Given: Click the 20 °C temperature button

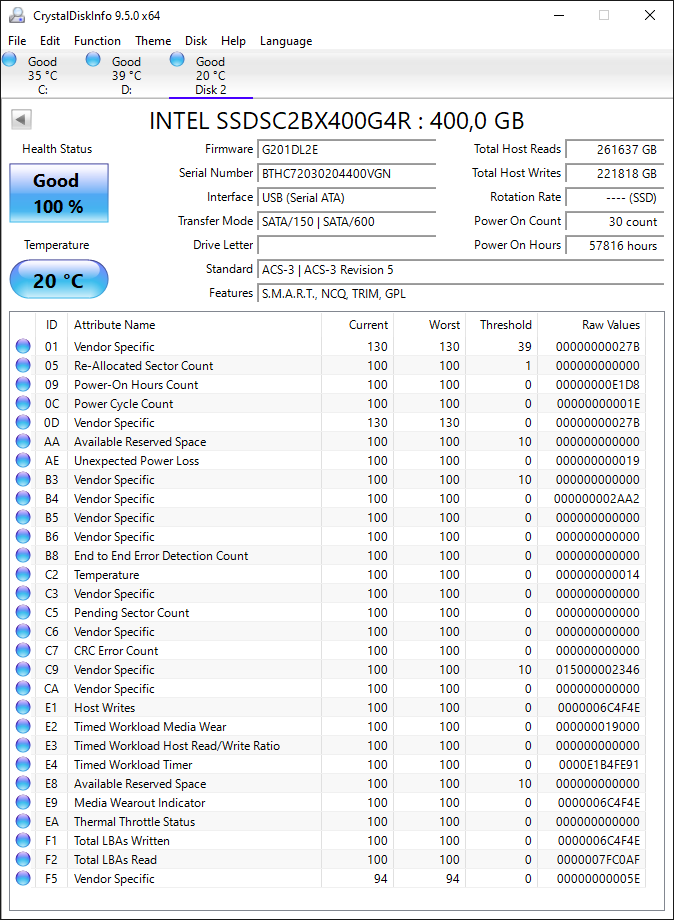Looking at the screenshot, I should [x=59, y=279].
